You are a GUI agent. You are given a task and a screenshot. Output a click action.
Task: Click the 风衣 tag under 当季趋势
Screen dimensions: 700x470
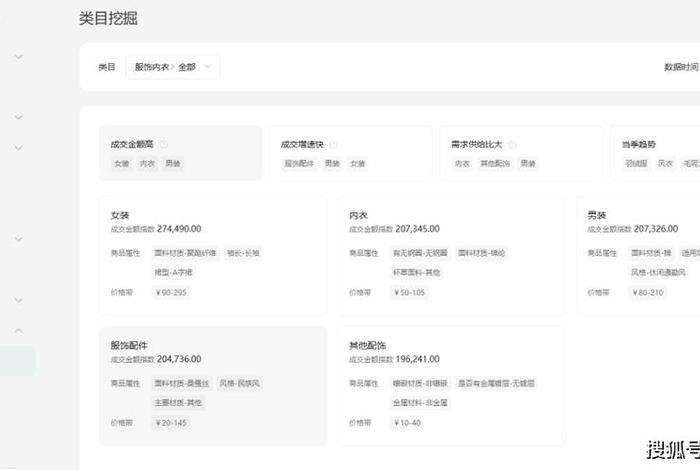tap(665, 164)
